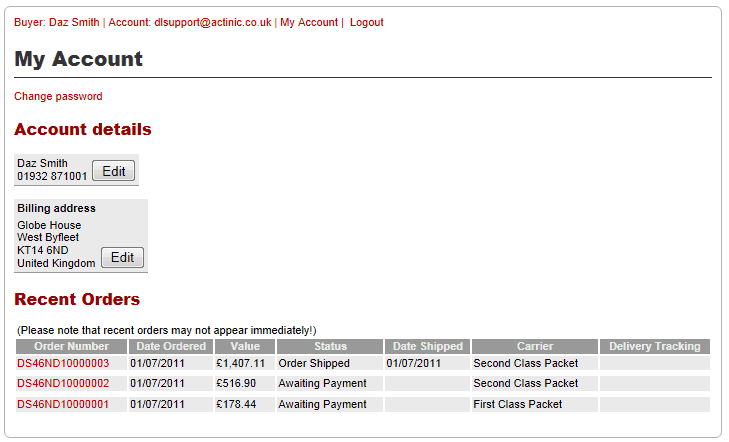Click Edit in the Billing address box
This screenshot has width=729, height=442.
pyautogui.click(x=122, y=257)
